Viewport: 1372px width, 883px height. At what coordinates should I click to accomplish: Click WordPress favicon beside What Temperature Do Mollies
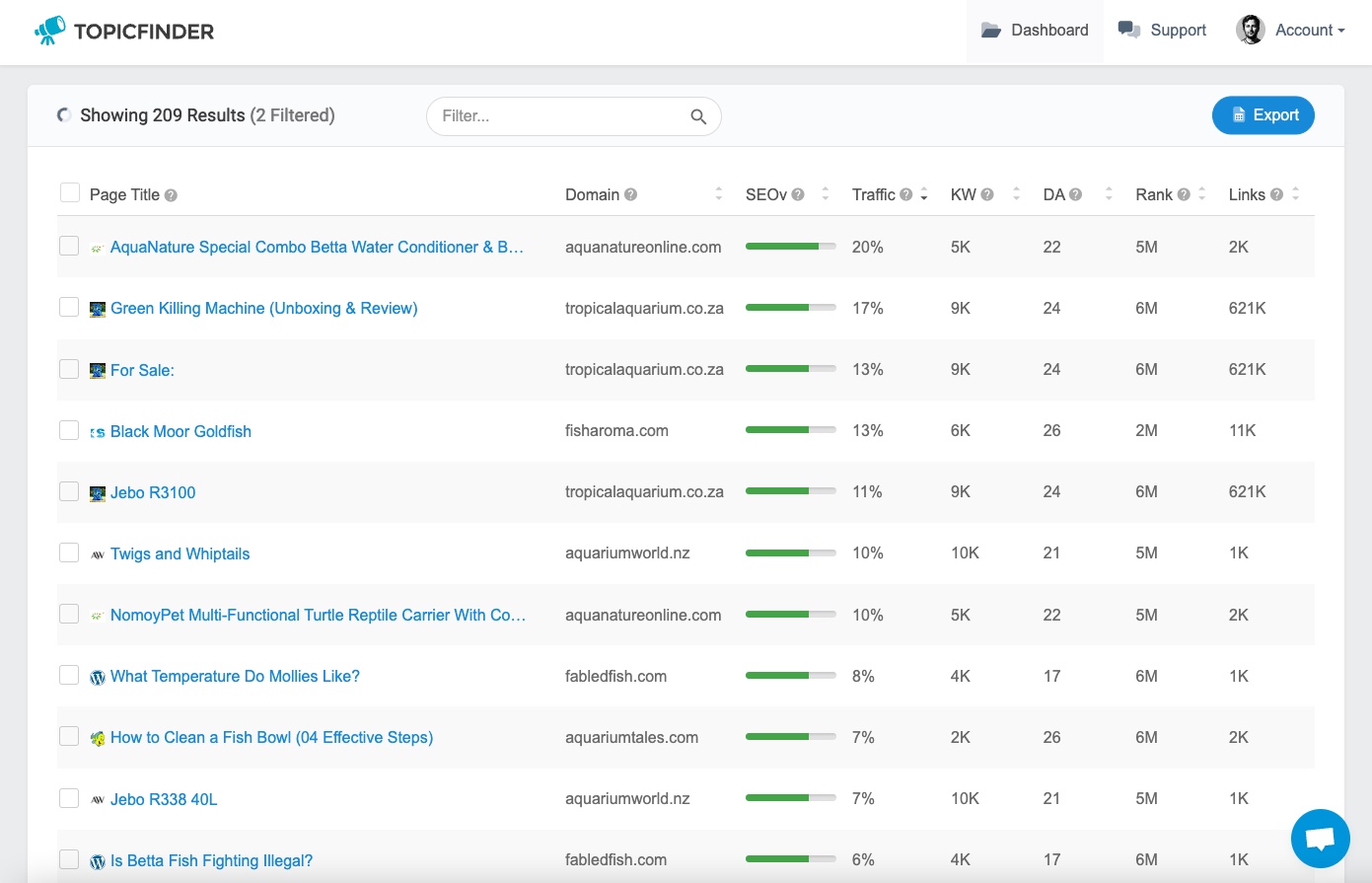[98, 677]
